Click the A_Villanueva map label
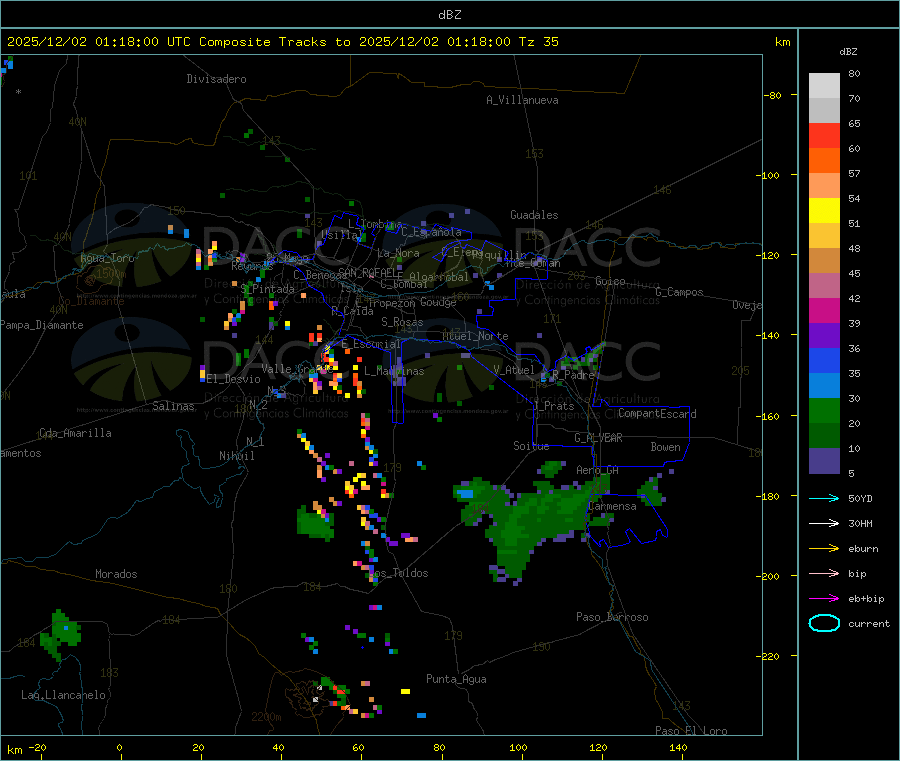Screen dimensions: 900x761 tap(522, 100)
